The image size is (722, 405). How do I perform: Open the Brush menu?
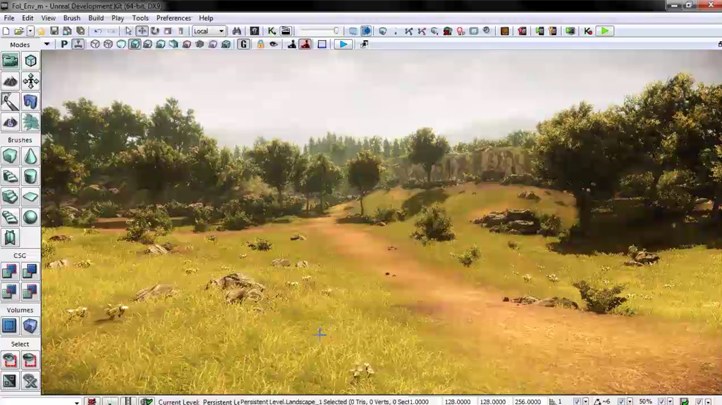pos(71,18)
